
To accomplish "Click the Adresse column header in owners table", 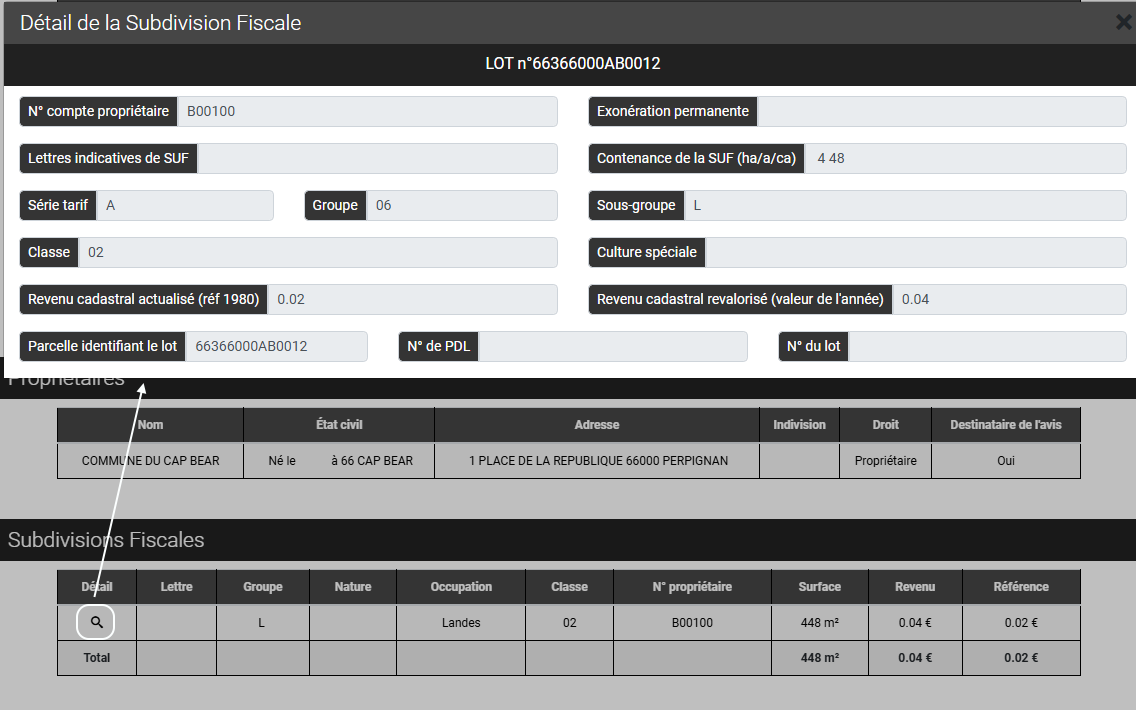I will click(x=596, y=425).
